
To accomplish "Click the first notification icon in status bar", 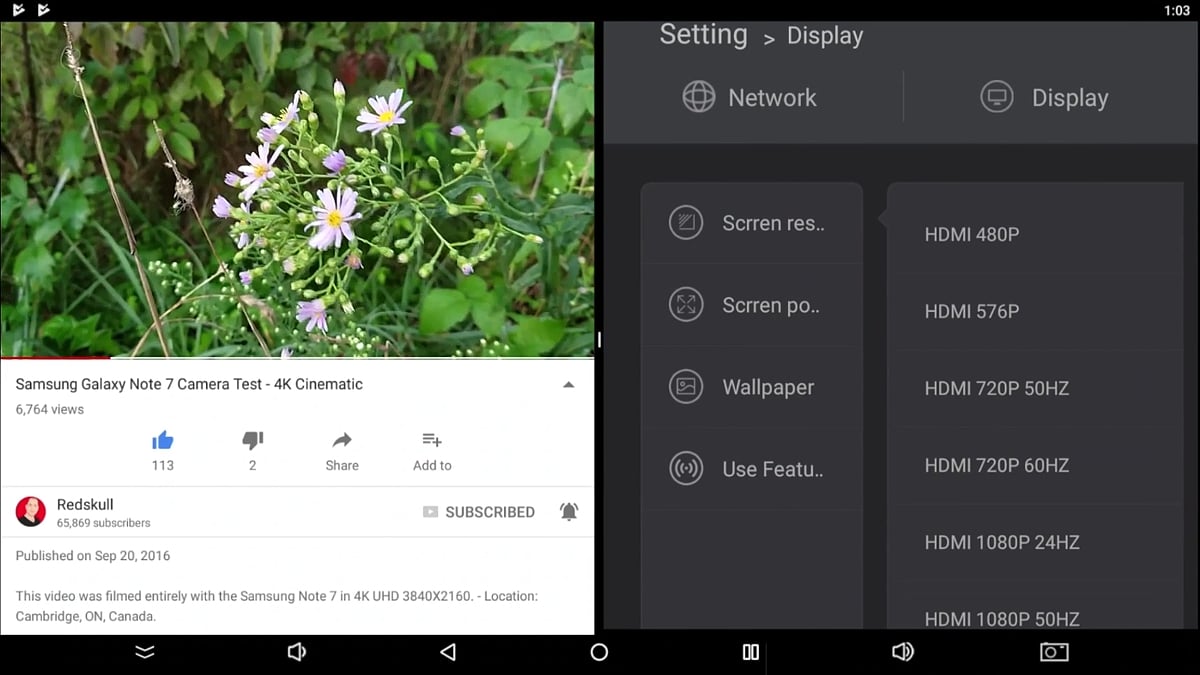I will [18, 10].
